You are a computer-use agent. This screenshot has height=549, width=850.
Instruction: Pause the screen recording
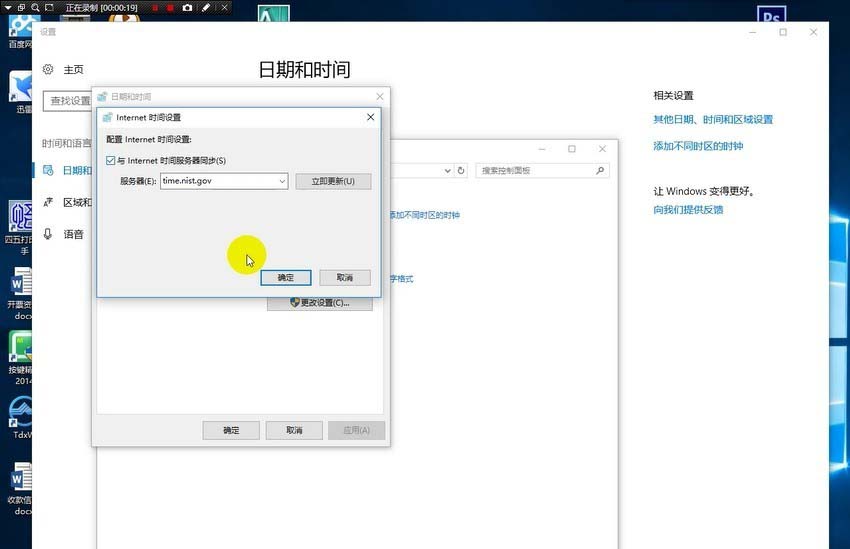pos(156,8)
